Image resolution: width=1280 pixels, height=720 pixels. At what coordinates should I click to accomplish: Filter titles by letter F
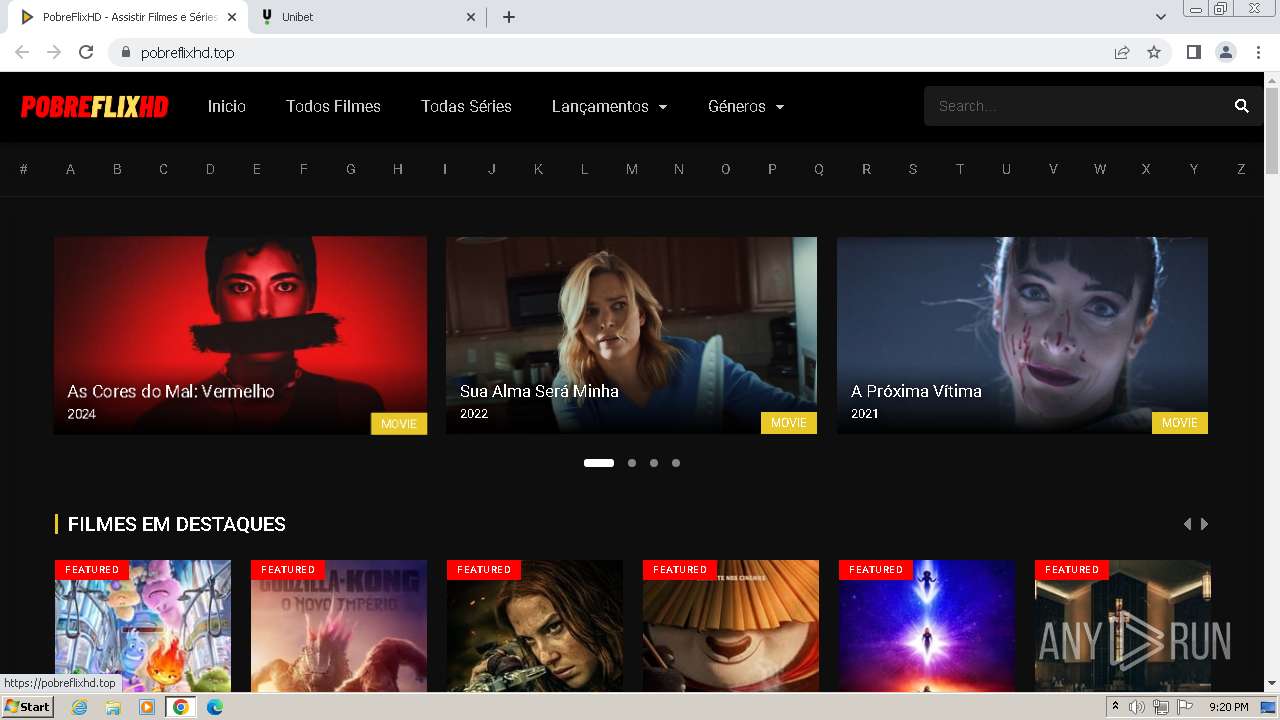click(x=303, y=169)
